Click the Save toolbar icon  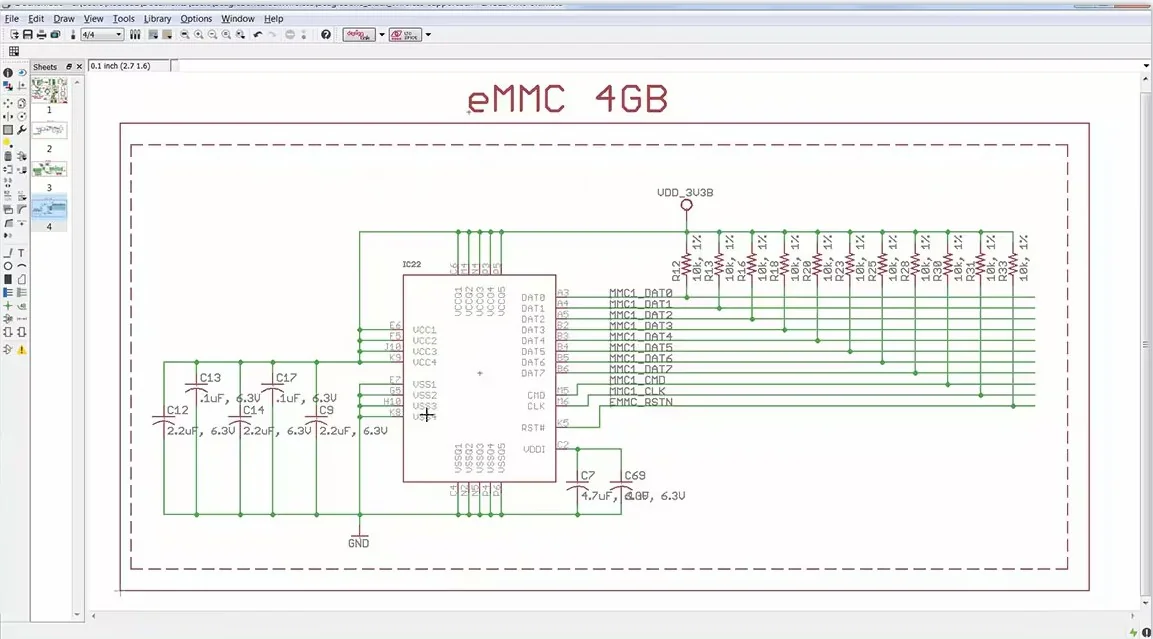27,34
